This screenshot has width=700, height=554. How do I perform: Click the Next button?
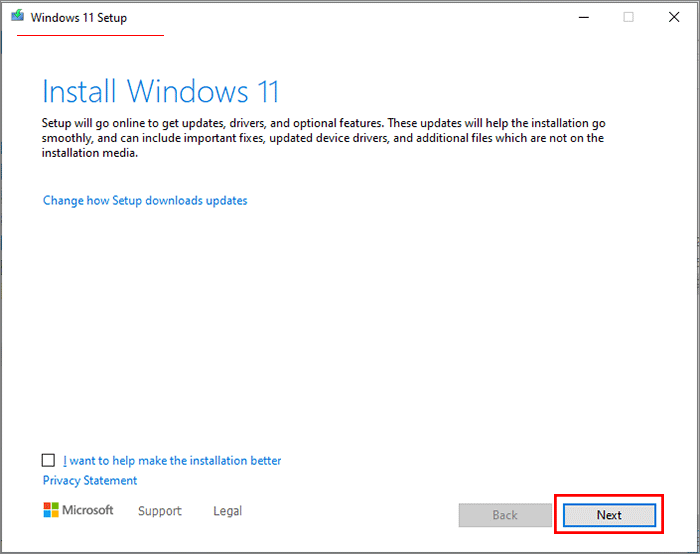pyautogui.click(x=609, y=515)
